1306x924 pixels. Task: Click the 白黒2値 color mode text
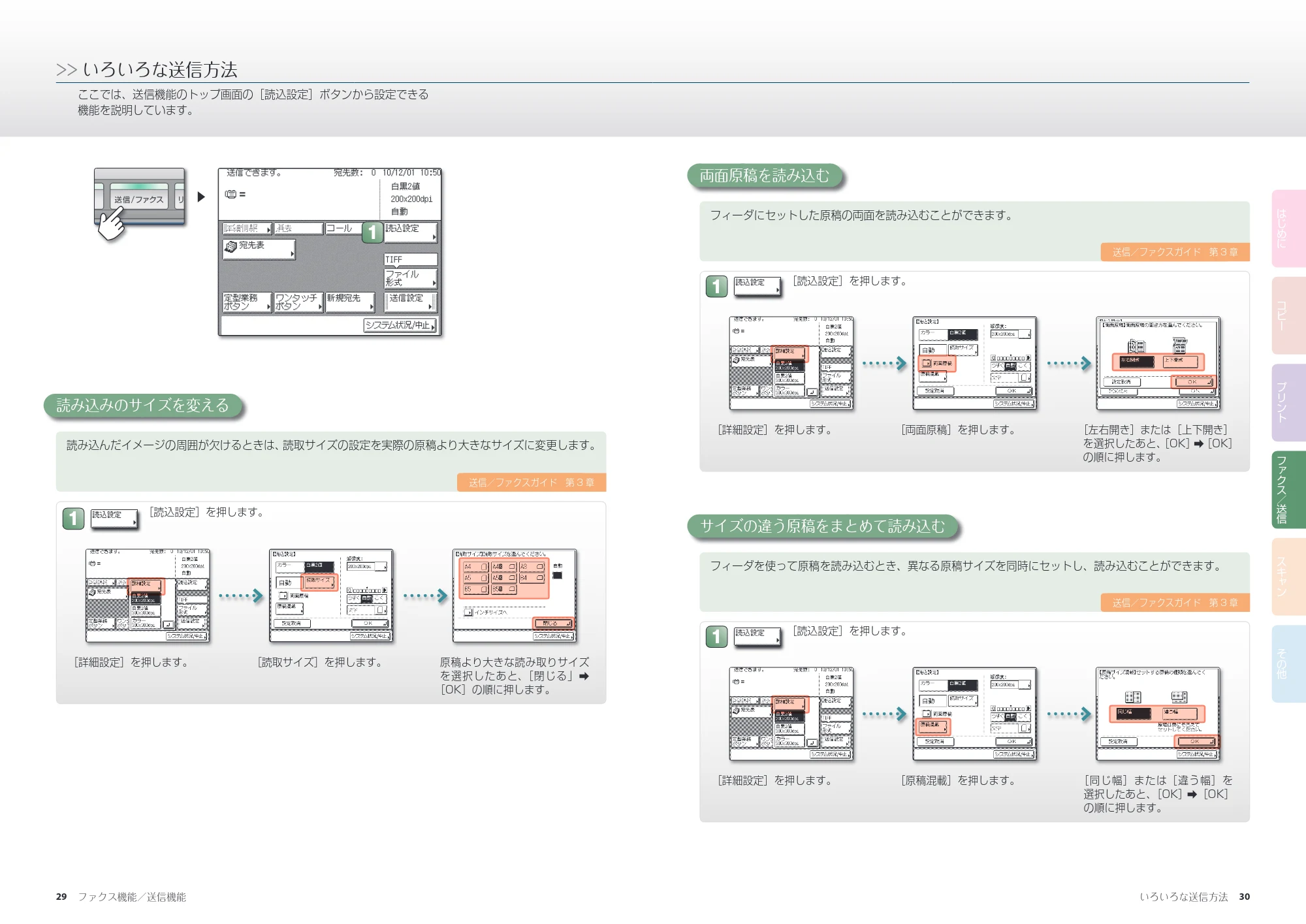[x=406, y=186]
